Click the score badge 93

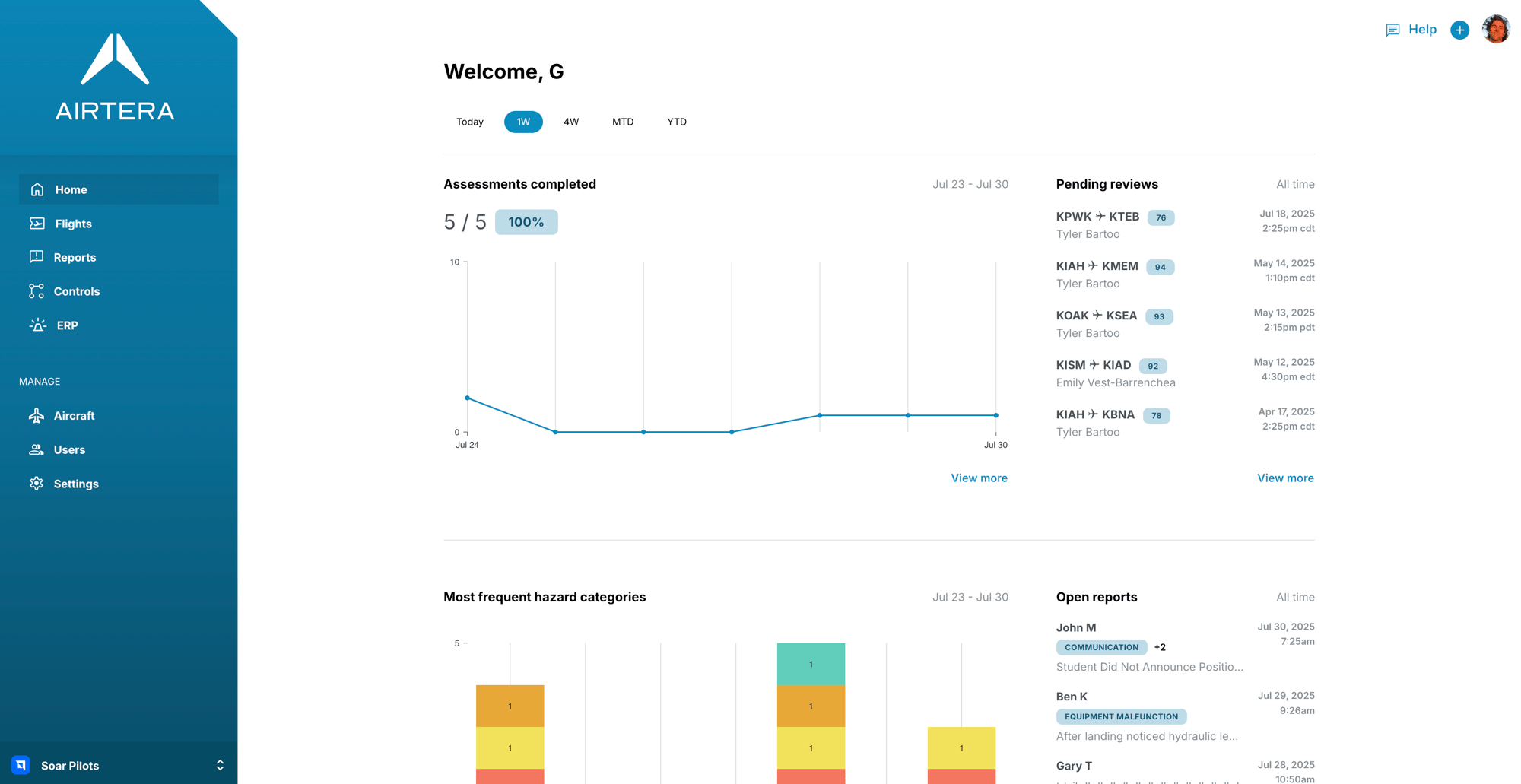(1159, 316)
